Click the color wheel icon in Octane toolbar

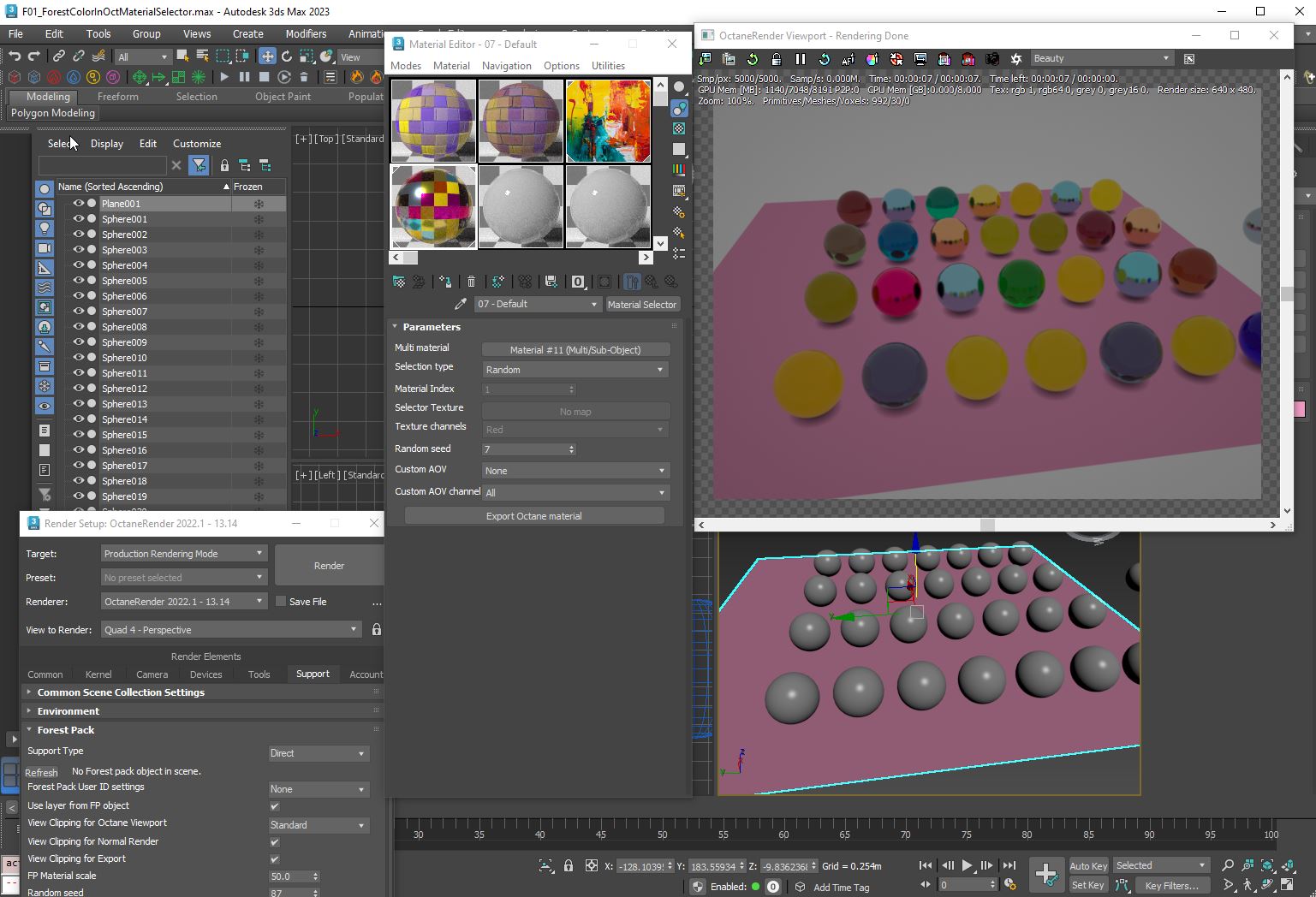872,59
